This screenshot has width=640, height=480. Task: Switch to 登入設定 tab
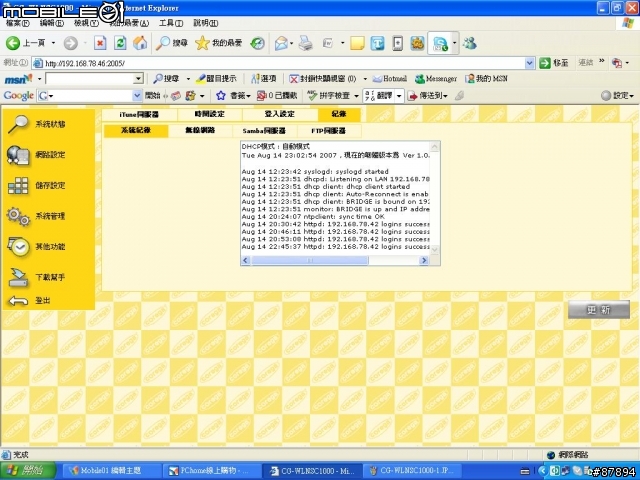280,114
